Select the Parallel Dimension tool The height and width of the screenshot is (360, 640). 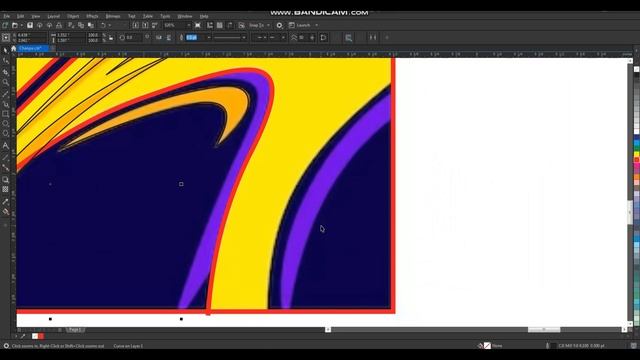[5, 157]
